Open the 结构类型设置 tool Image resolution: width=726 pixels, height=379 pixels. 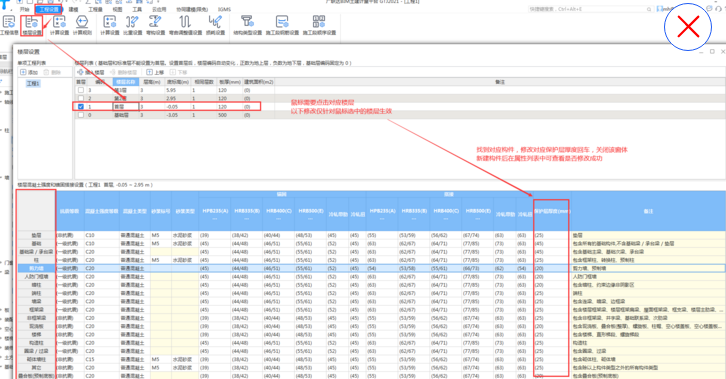247,25
